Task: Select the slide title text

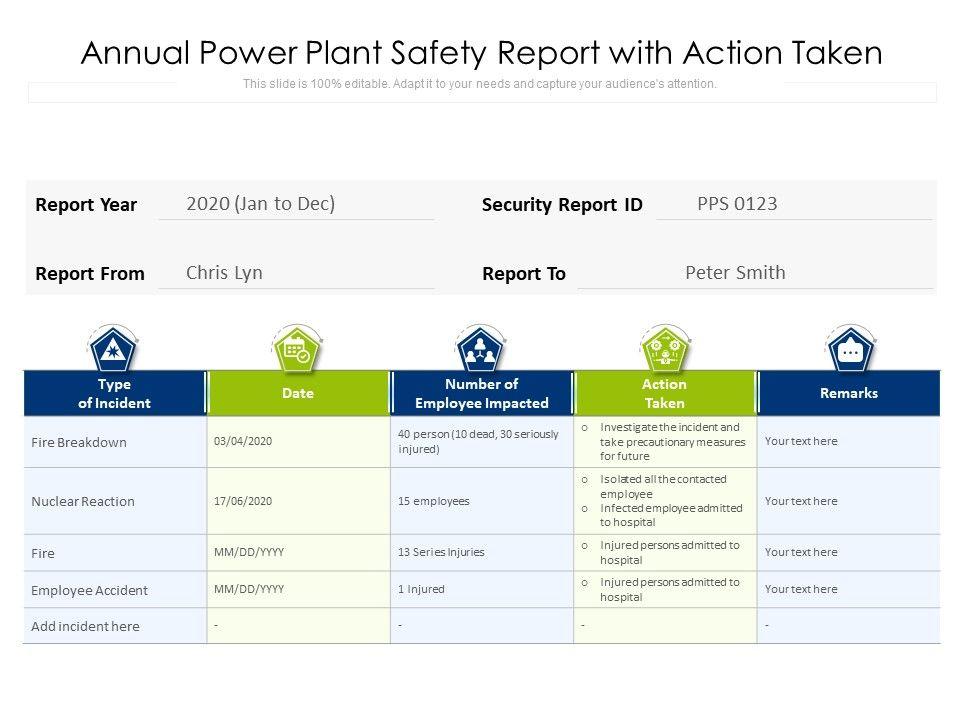Action: pos(481,53)
